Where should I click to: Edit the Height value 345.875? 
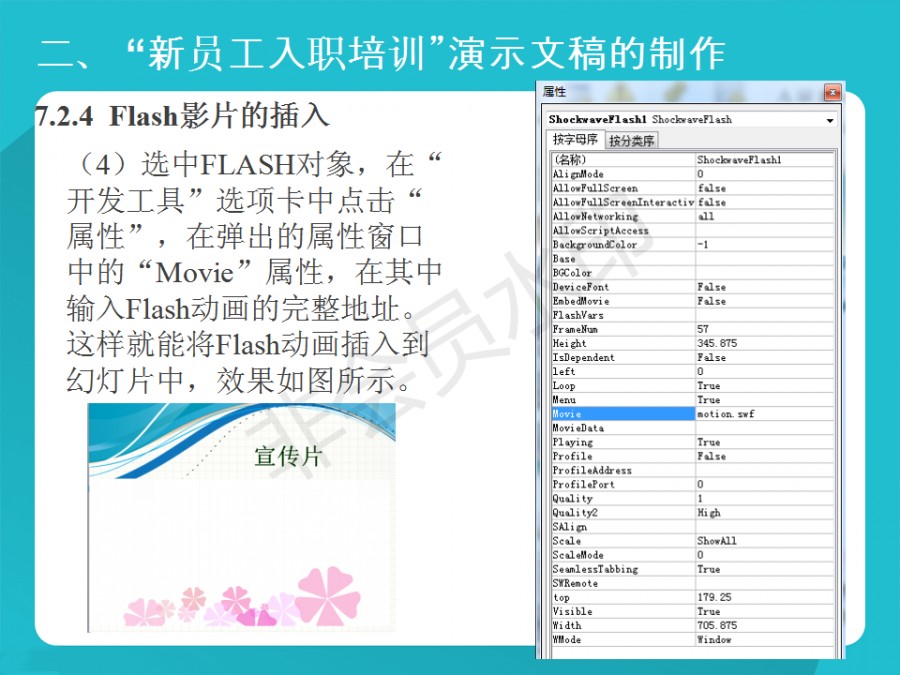tap(765, 343)
